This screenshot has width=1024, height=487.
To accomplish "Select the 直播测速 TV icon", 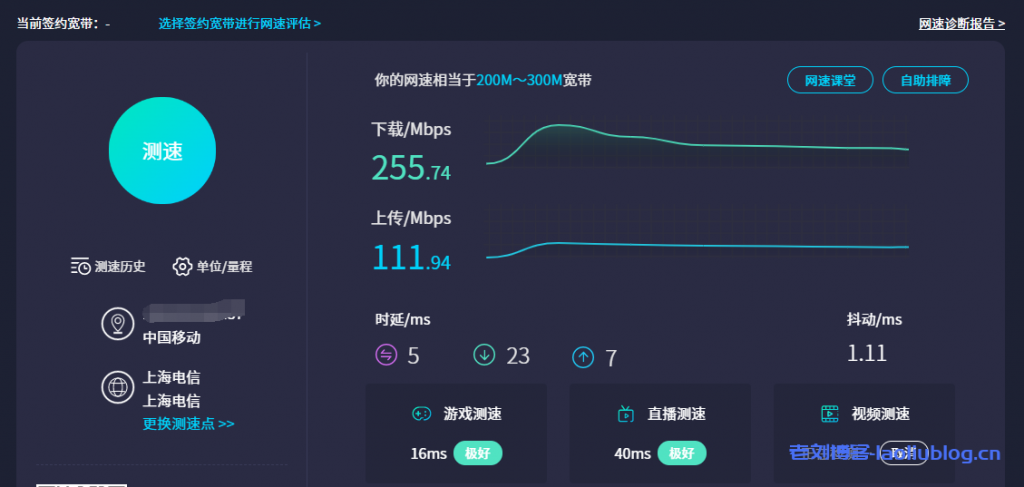I will 626,414.
